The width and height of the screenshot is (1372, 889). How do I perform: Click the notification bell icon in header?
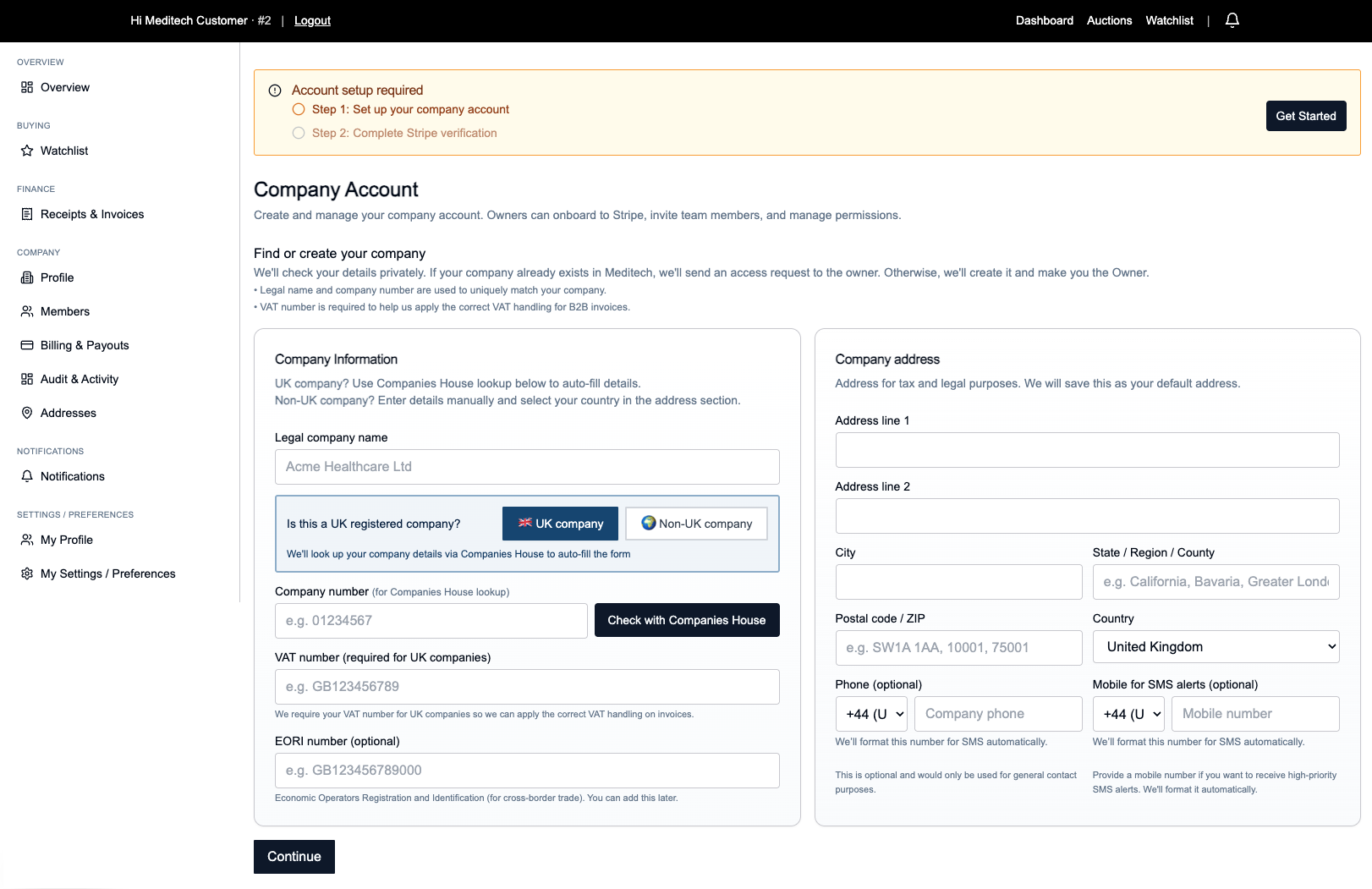point(1232,20)
